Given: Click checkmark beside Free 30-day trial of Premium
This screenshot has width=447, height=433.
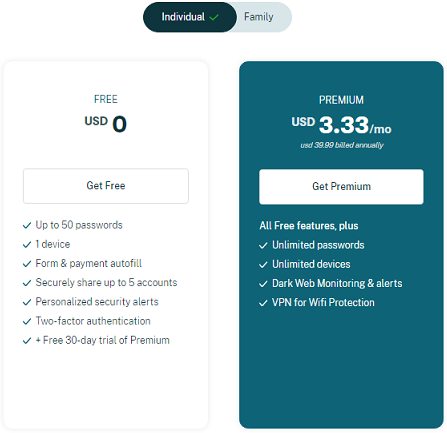Looking at the screenshot, I should pos(27,341).
